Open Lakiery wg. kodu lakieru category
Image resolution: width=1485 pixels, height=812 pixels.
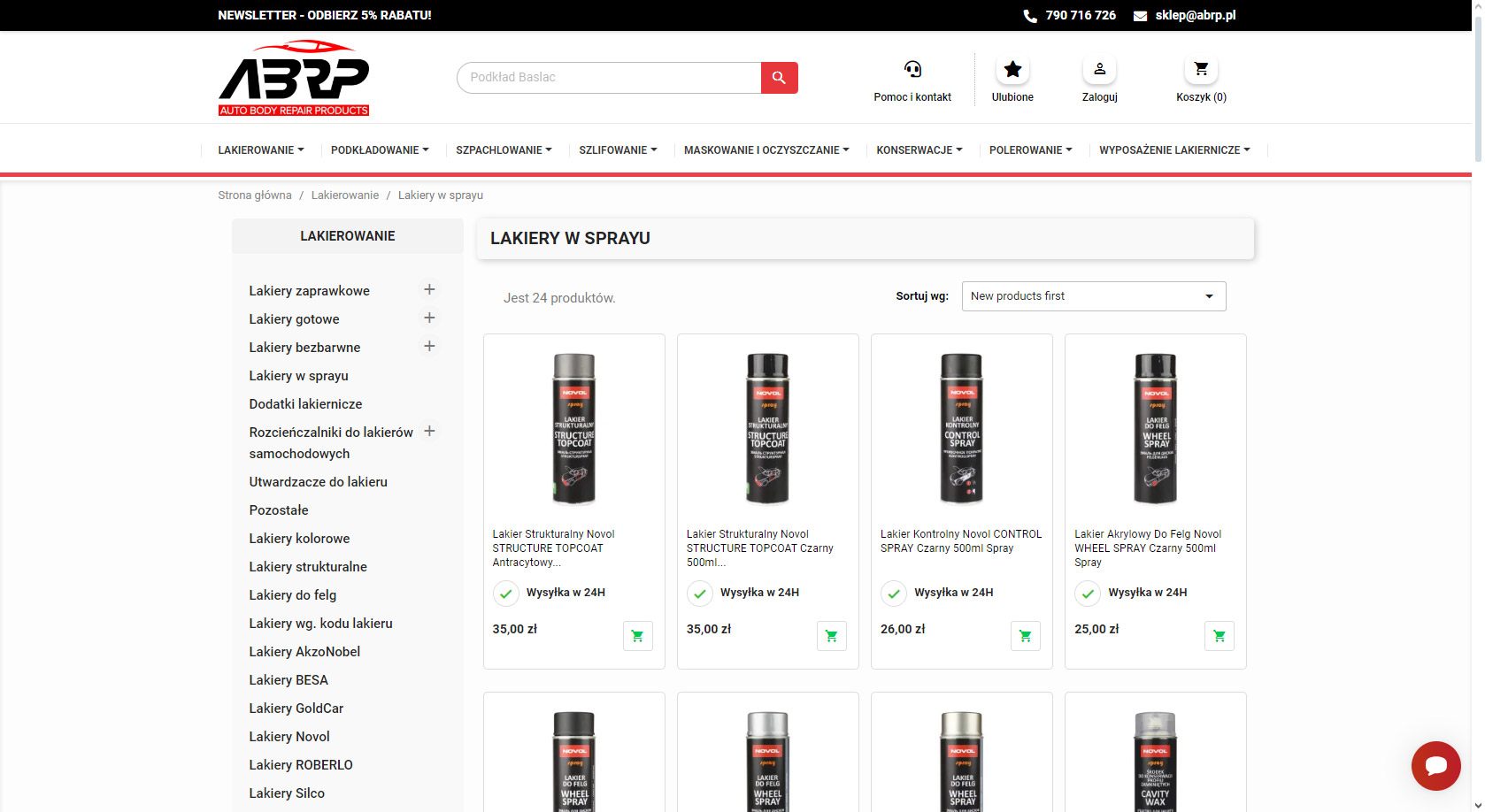(x=321, y=624)
